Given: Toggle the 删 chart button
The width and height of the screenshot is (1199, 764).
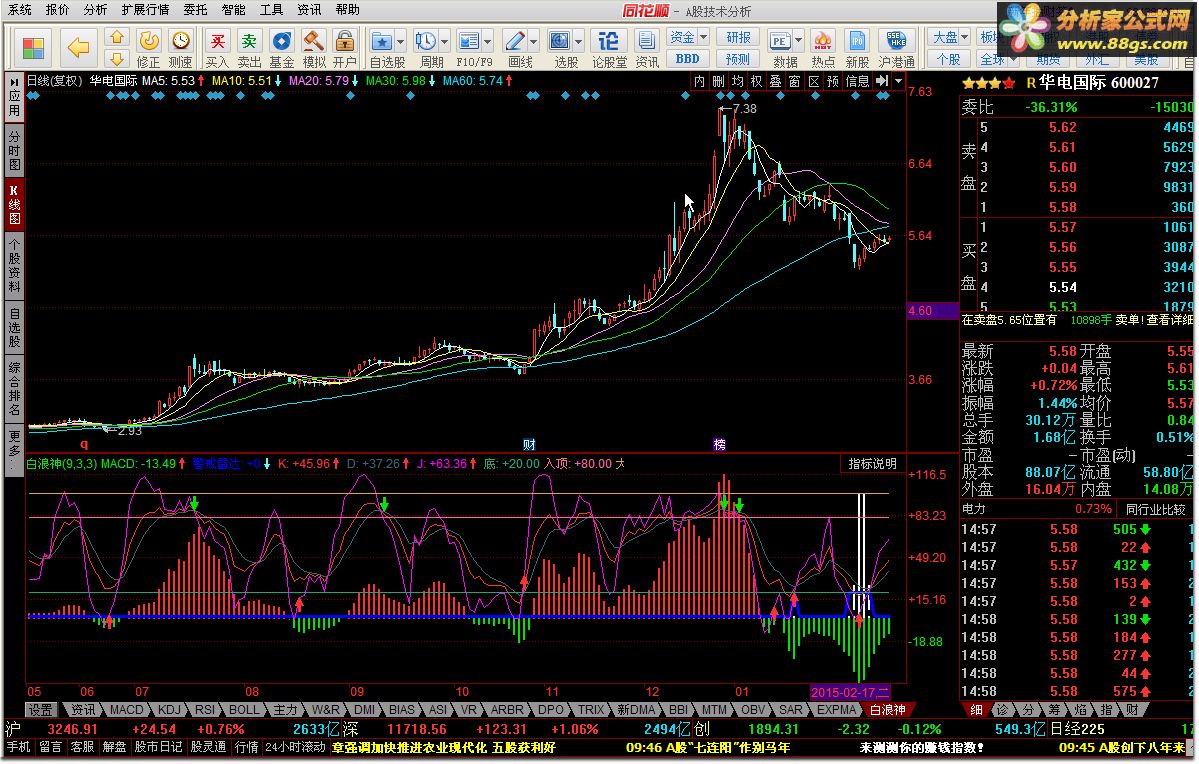Looking at the screenshot, I should coord(718,81).
